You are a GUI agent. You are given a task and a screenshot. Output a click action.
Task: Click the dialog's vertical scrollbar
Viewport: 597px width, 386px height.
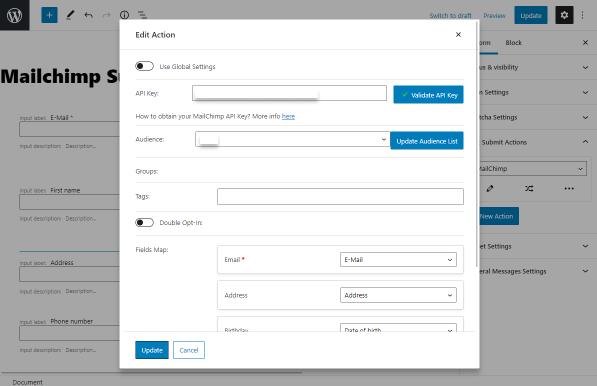click(477, 145)
